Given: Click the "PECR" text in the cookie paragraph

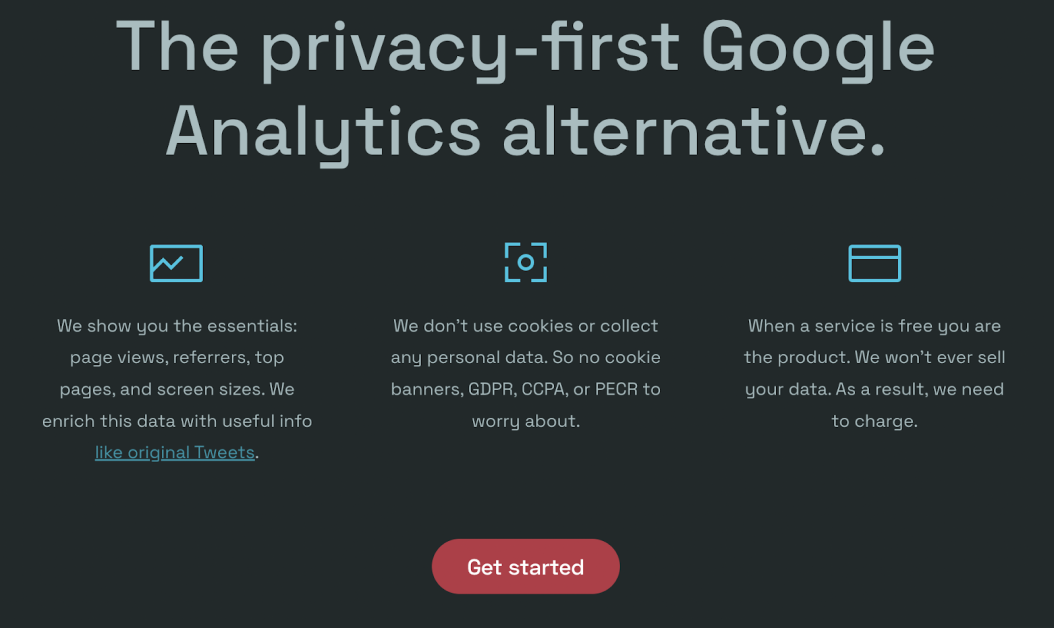Looking at the screenshot, I should click(x=616, y=389).
